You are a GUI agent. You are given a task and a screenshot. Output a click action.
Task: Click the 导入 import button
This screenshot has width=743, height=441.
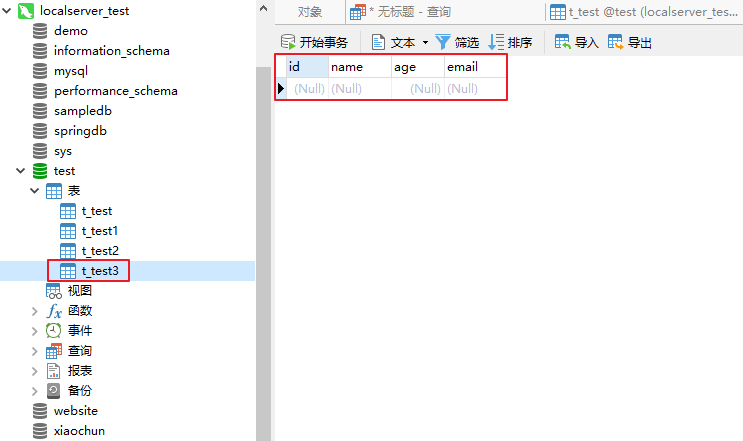point(577,42)
